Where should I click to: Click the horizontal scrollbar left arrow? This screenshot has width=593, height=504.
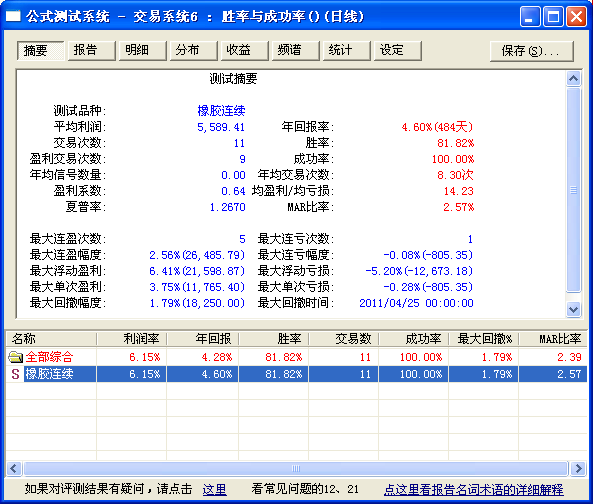[x=14, y=468]
